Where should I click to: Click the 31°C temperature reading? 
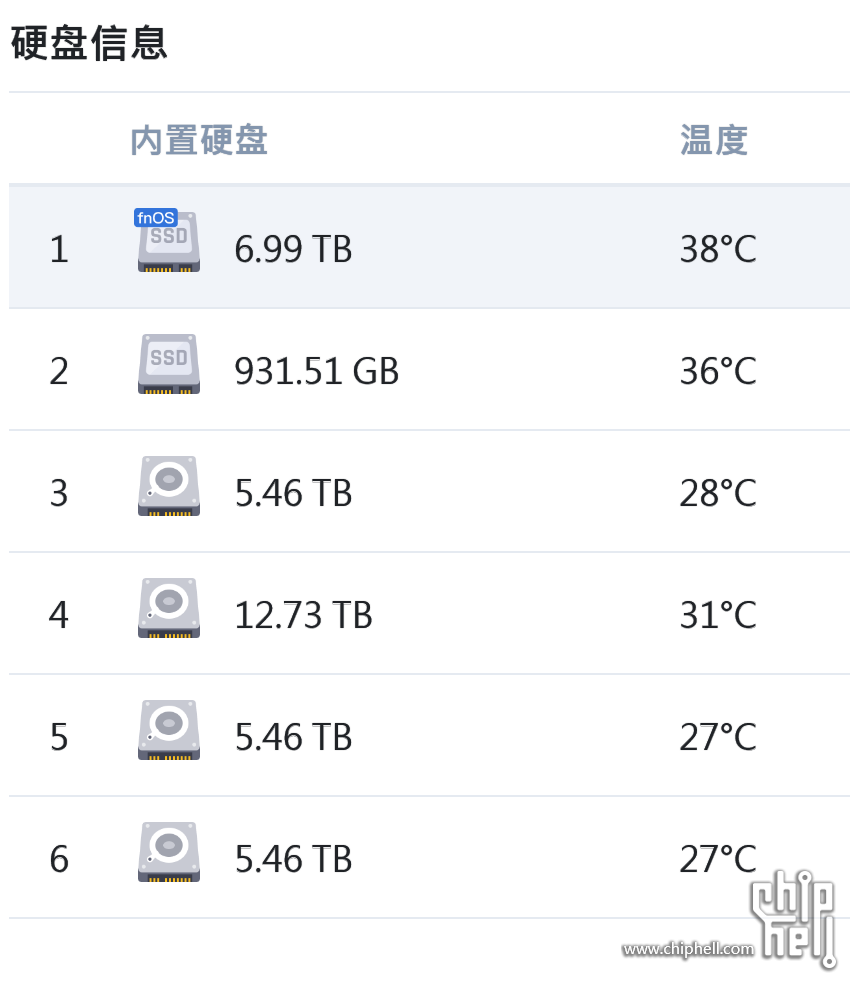[x=718, y=614]
